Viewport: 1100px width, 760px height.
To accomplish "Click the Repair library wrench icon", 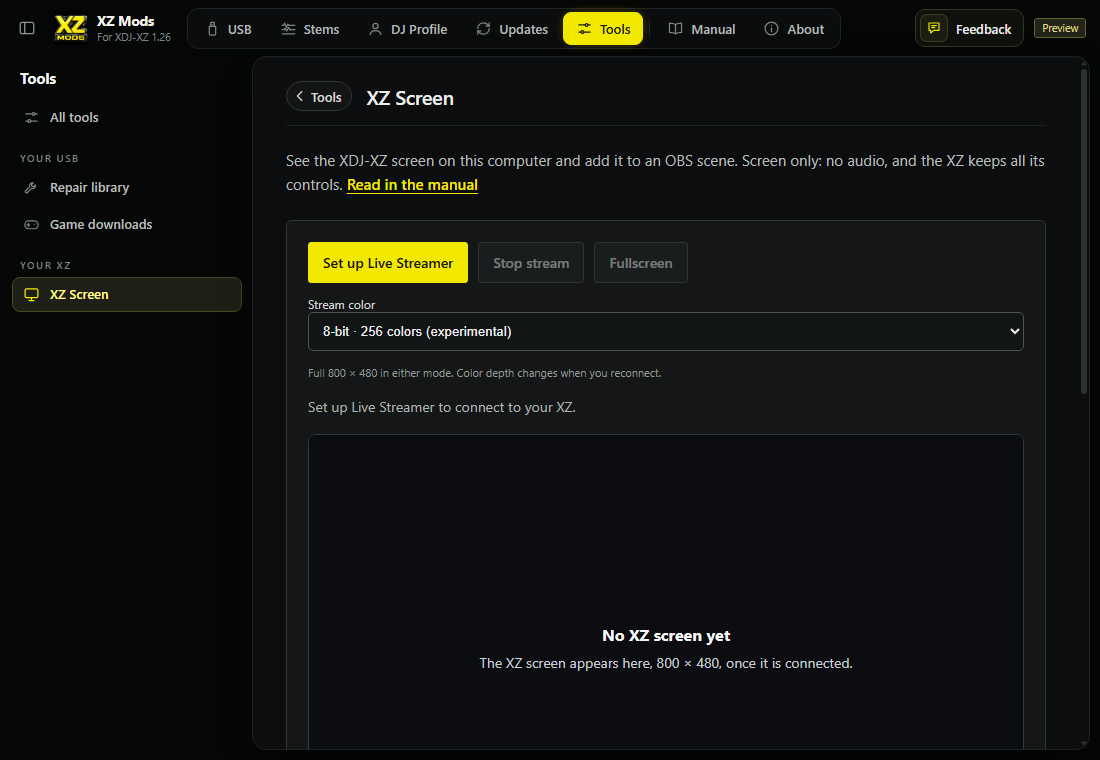I will [x=31, y=187].
